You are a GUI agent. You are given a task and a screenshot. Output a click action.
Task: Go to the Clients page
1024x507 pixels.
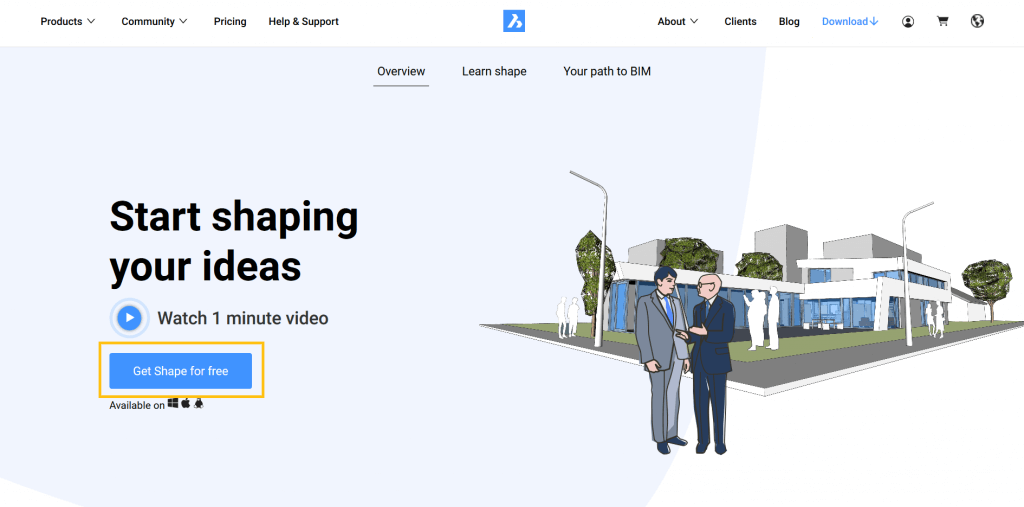tap(740, 22)
